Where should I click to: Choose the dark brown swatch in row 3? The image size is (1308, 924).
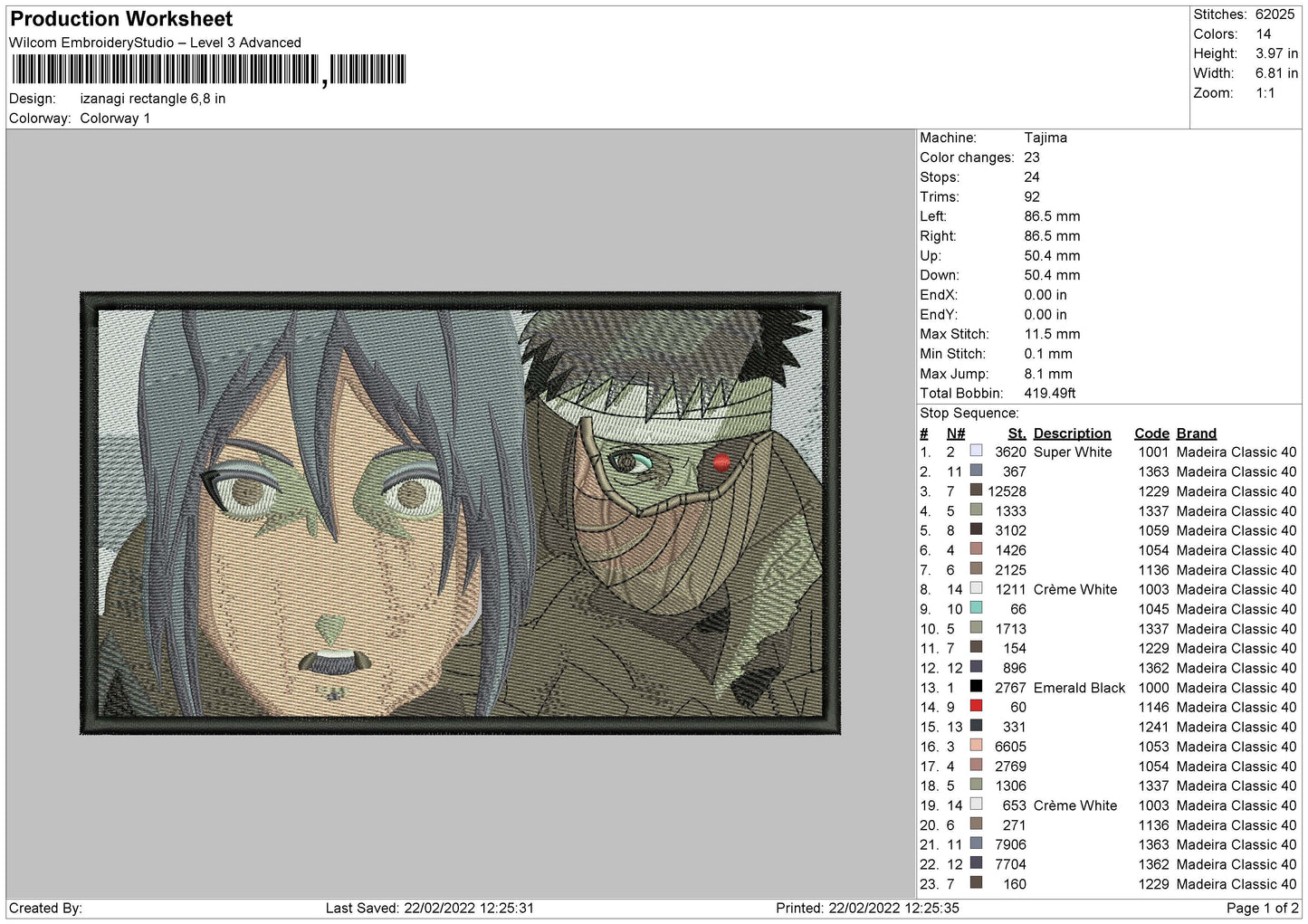click(976, 490)
